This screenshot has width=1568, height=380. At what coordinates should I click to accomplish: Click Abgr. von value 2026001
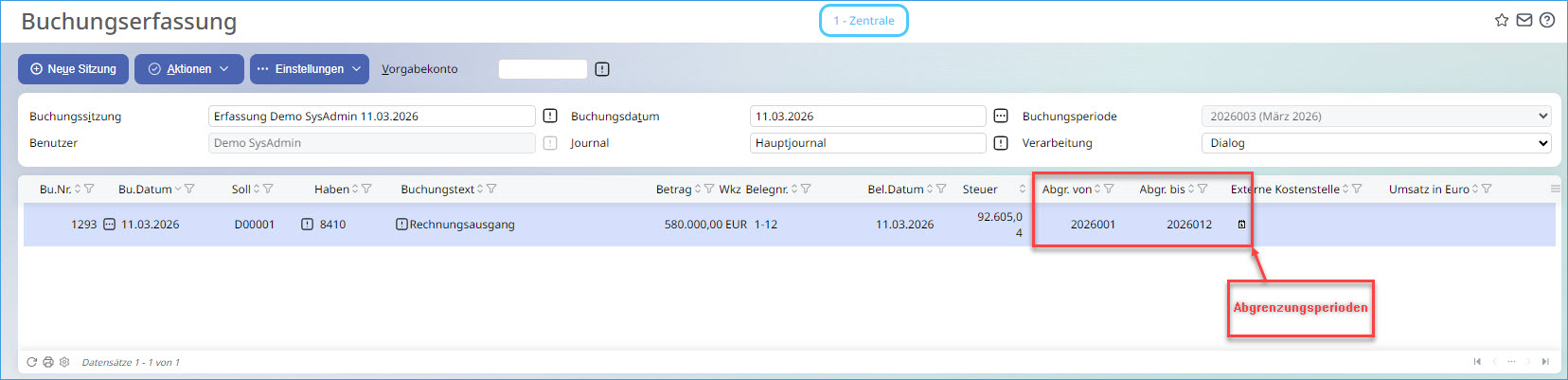tap(1093, 225)
